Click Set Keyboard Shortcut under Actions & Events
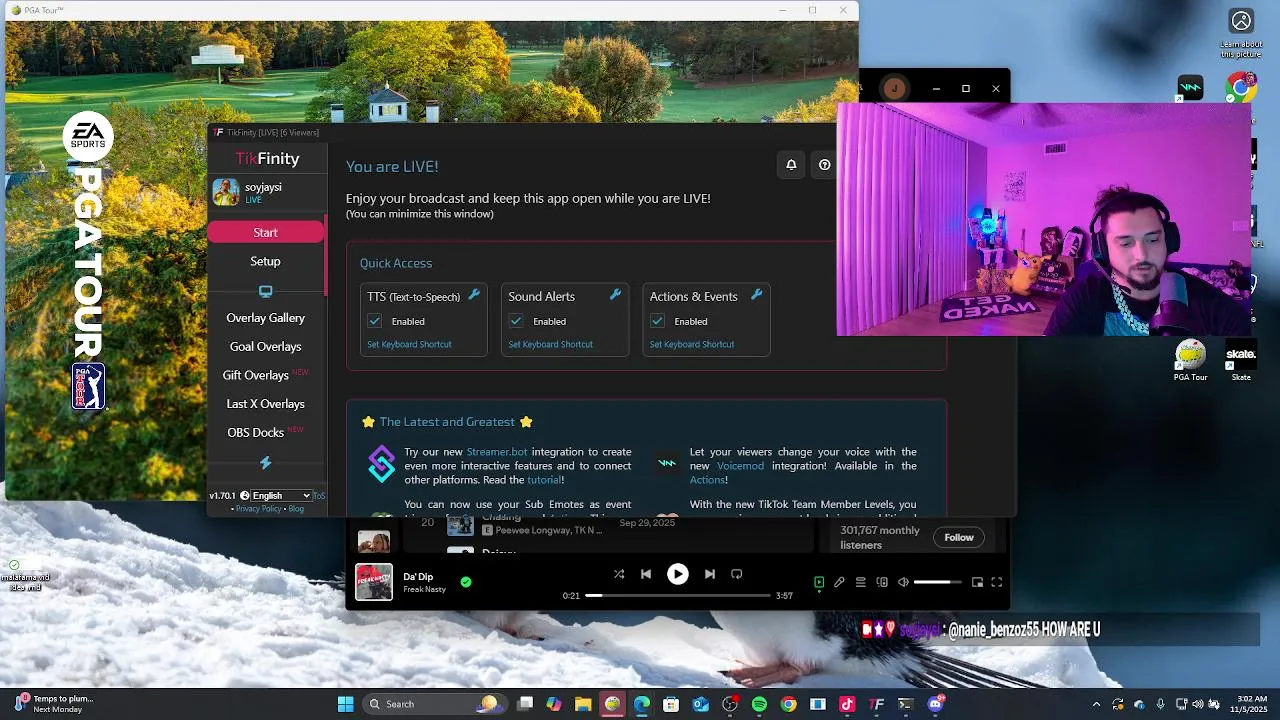The width and height of the screenshot is (1280, 720). pyautogui.click(x=692, y=344)
